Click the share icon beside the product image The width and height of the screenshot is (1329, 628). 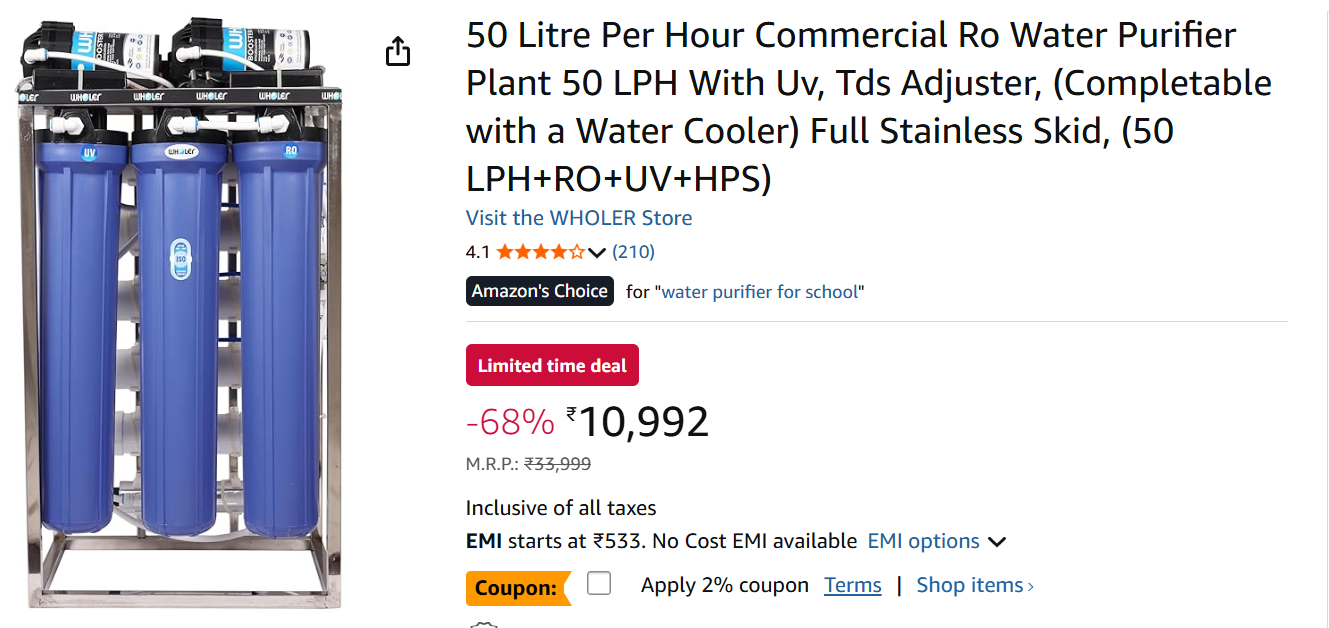tap(398, 51)
